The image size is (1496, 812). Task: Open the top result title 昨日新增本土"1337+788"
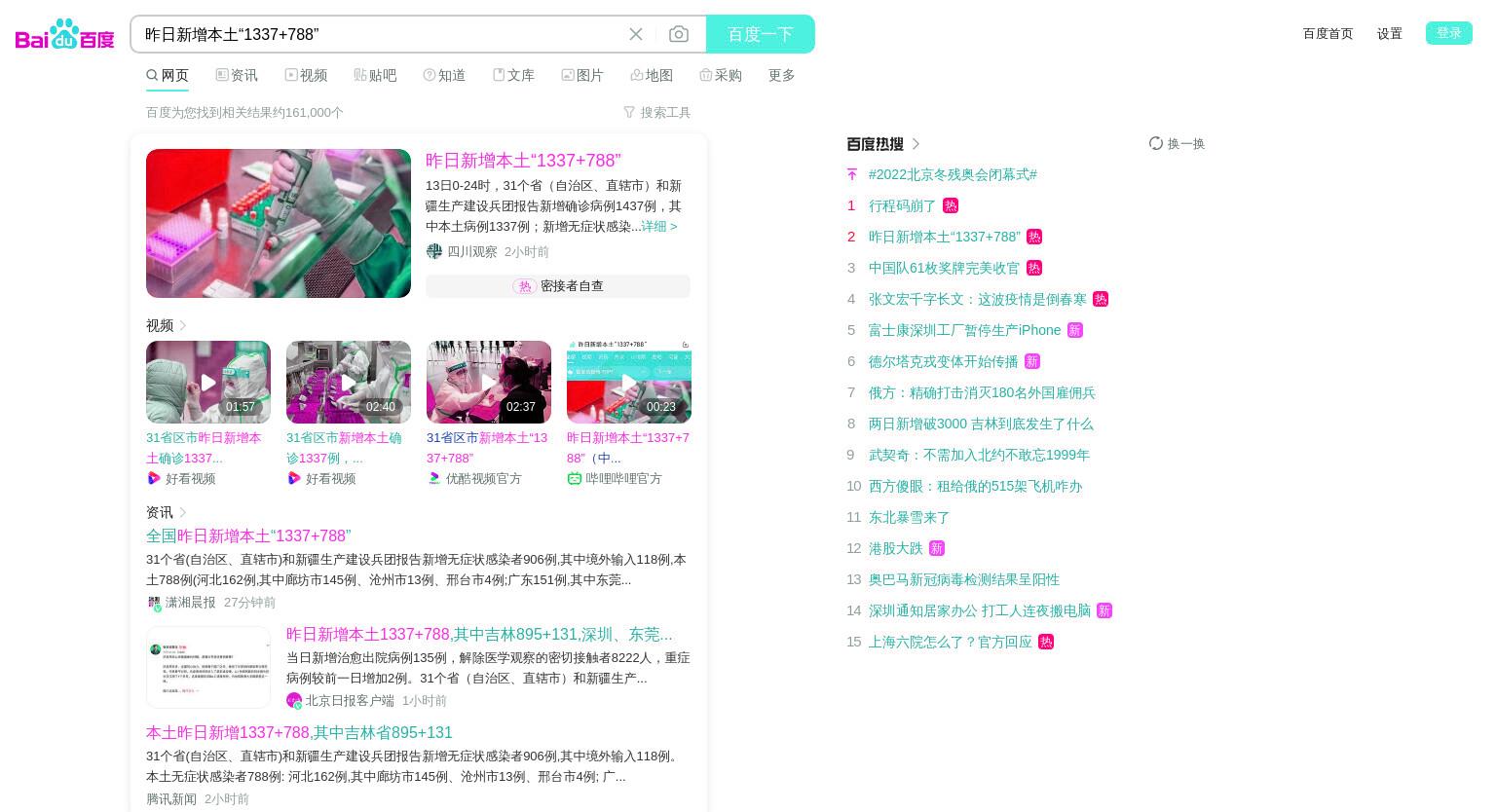(x=523, y=161)
